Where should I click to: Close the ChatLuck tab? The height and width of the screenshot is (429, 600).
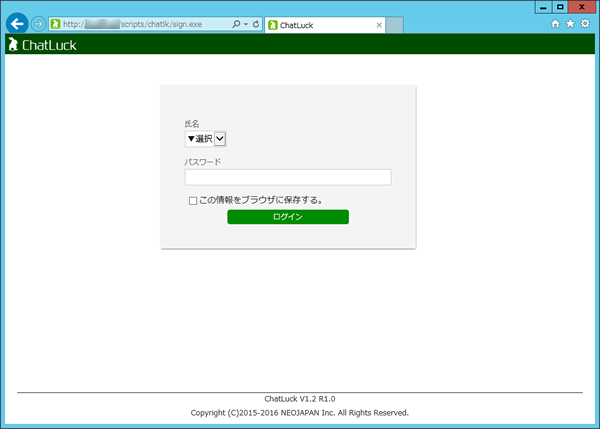[x=379, y=25]
